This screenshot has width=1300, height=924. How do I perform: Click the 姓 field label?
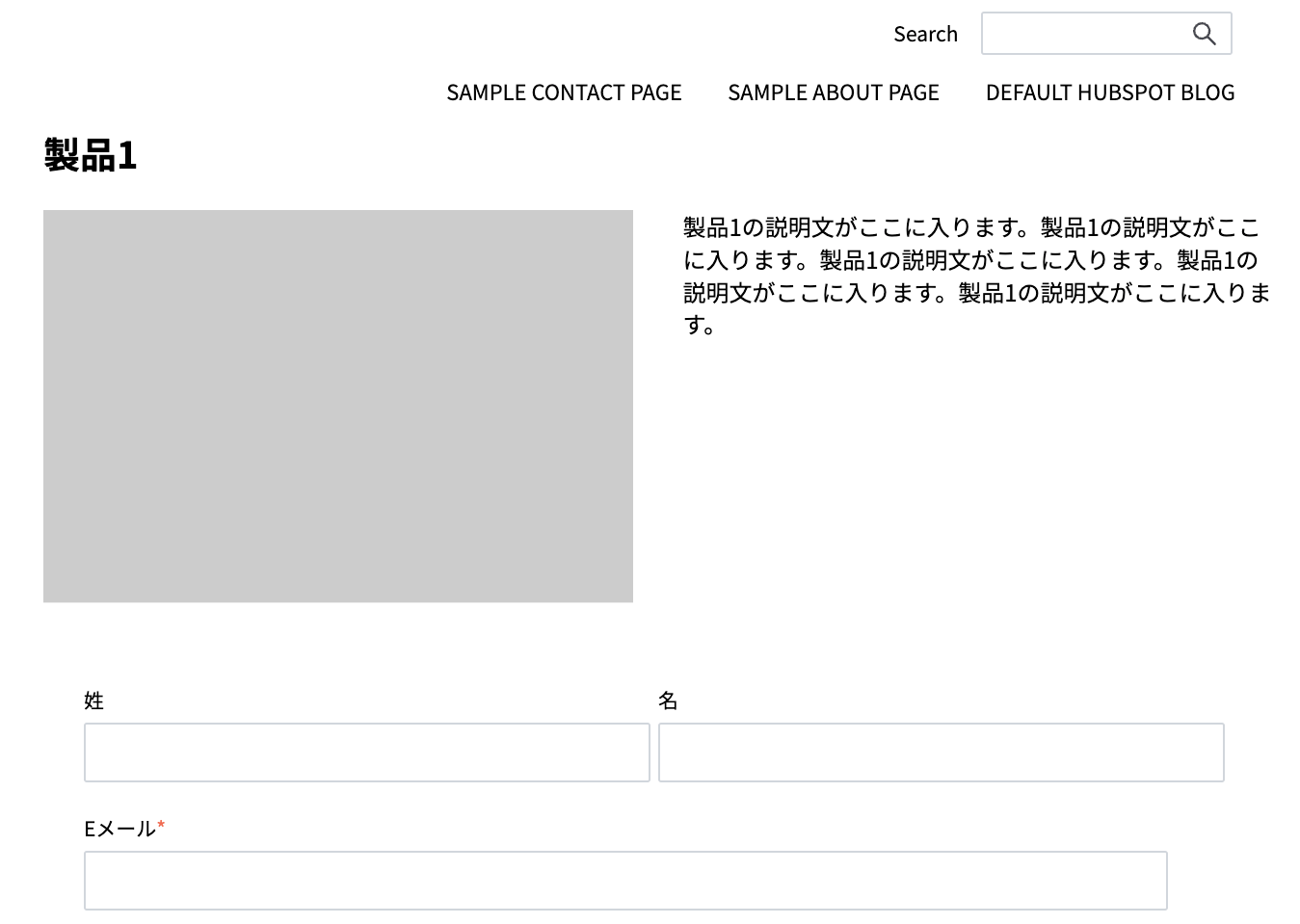coord(94,701)
